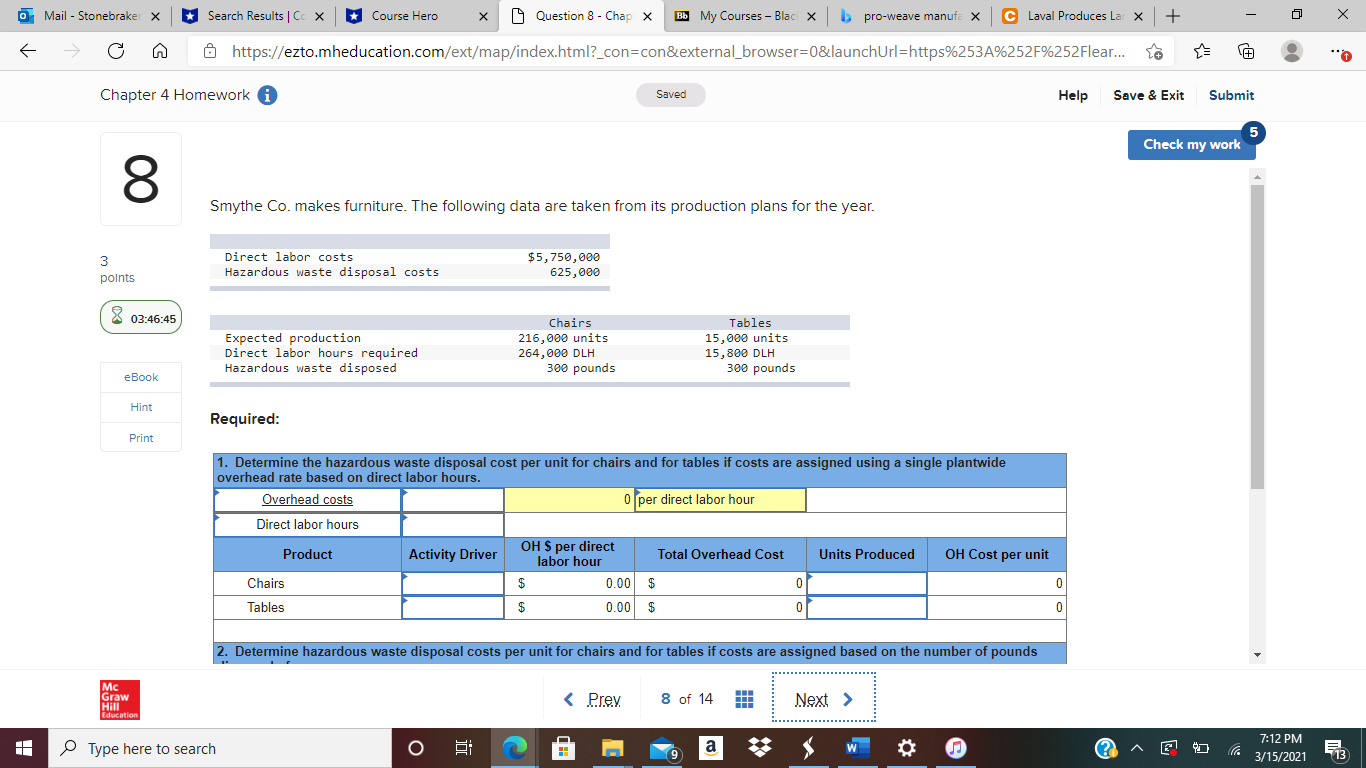Expand the Overhead costs cell selector

pyautogui.click(x=452, y=499)
